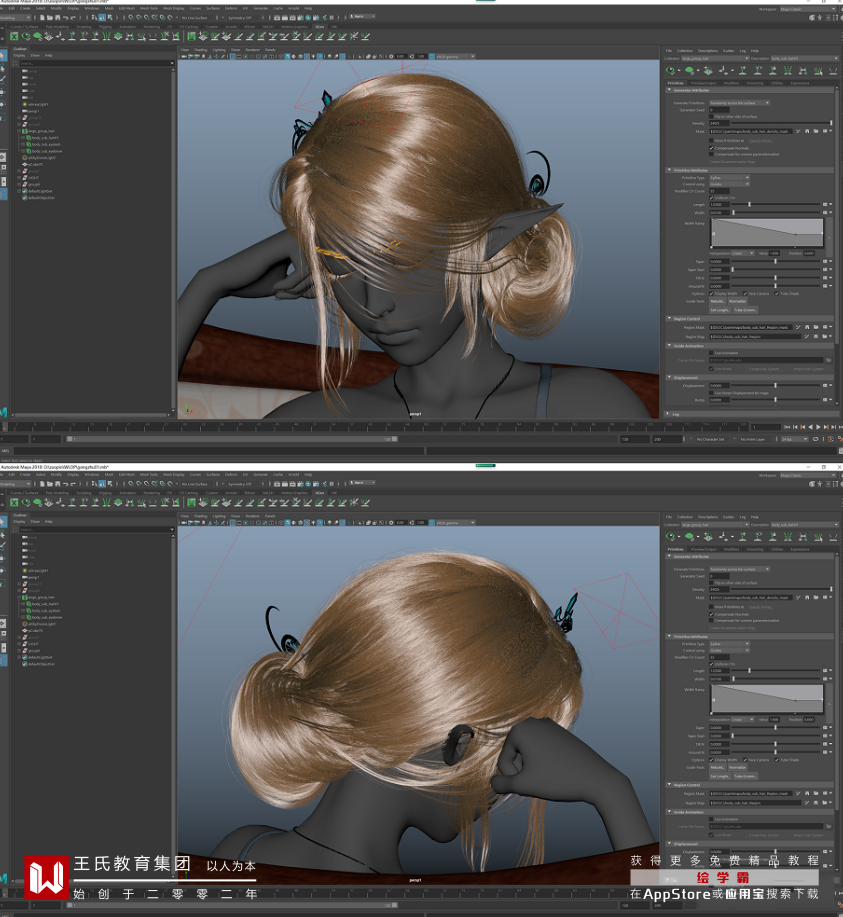Open Interpolation Linear dropdown in upper window
This screenshot has width=843, height=917.
pos(742,253)
